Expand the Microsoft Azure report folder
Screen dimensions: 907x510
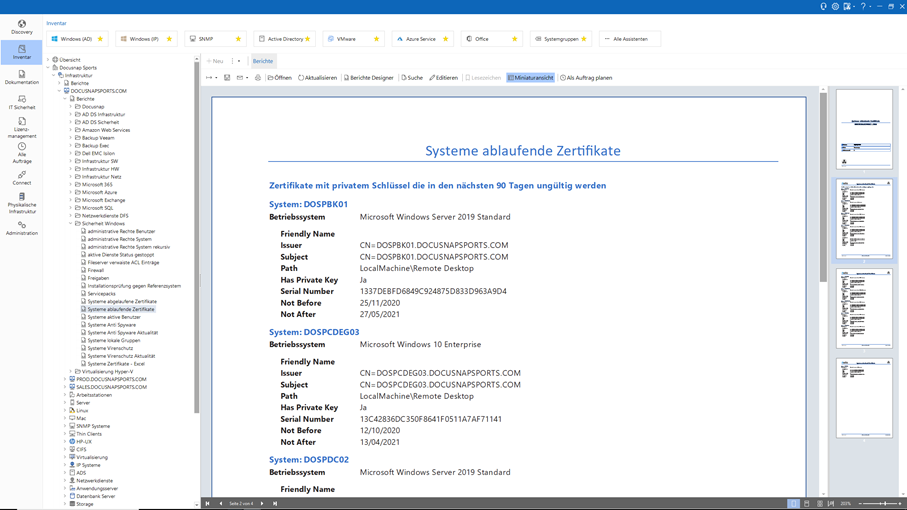(71, 192)
